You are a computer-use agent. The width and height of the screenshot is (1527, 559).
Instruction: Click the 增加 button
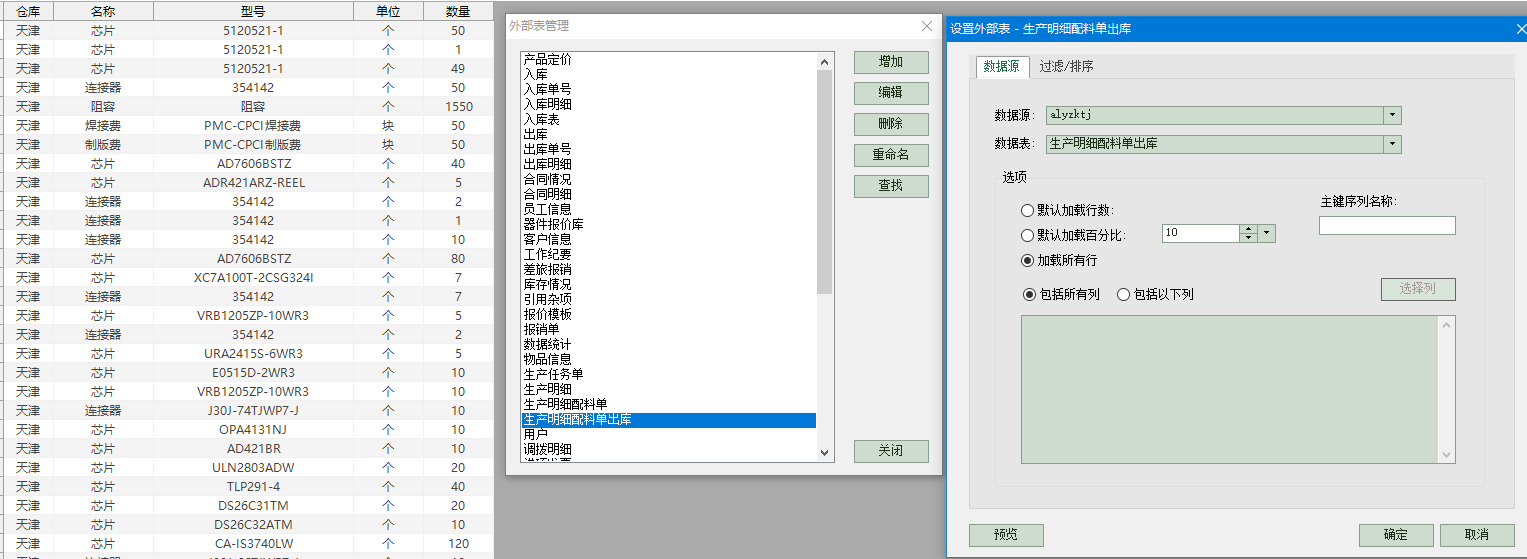[891, 62]
